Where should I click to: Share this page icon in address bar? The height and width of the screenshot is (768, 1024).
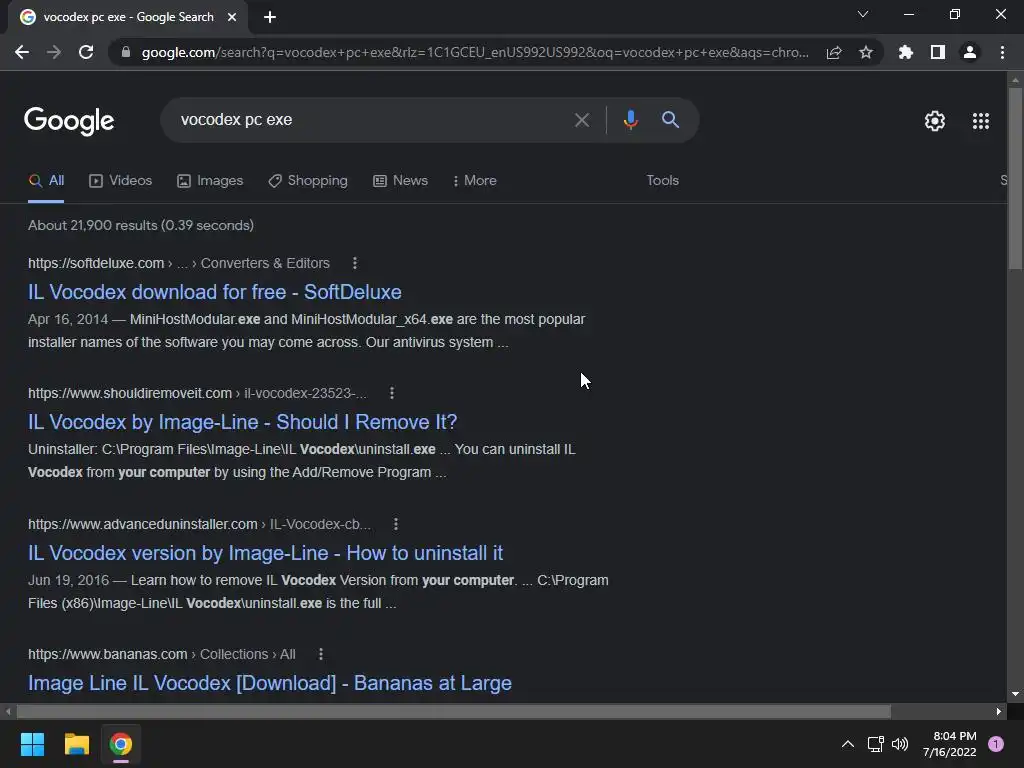pos(834,52)
